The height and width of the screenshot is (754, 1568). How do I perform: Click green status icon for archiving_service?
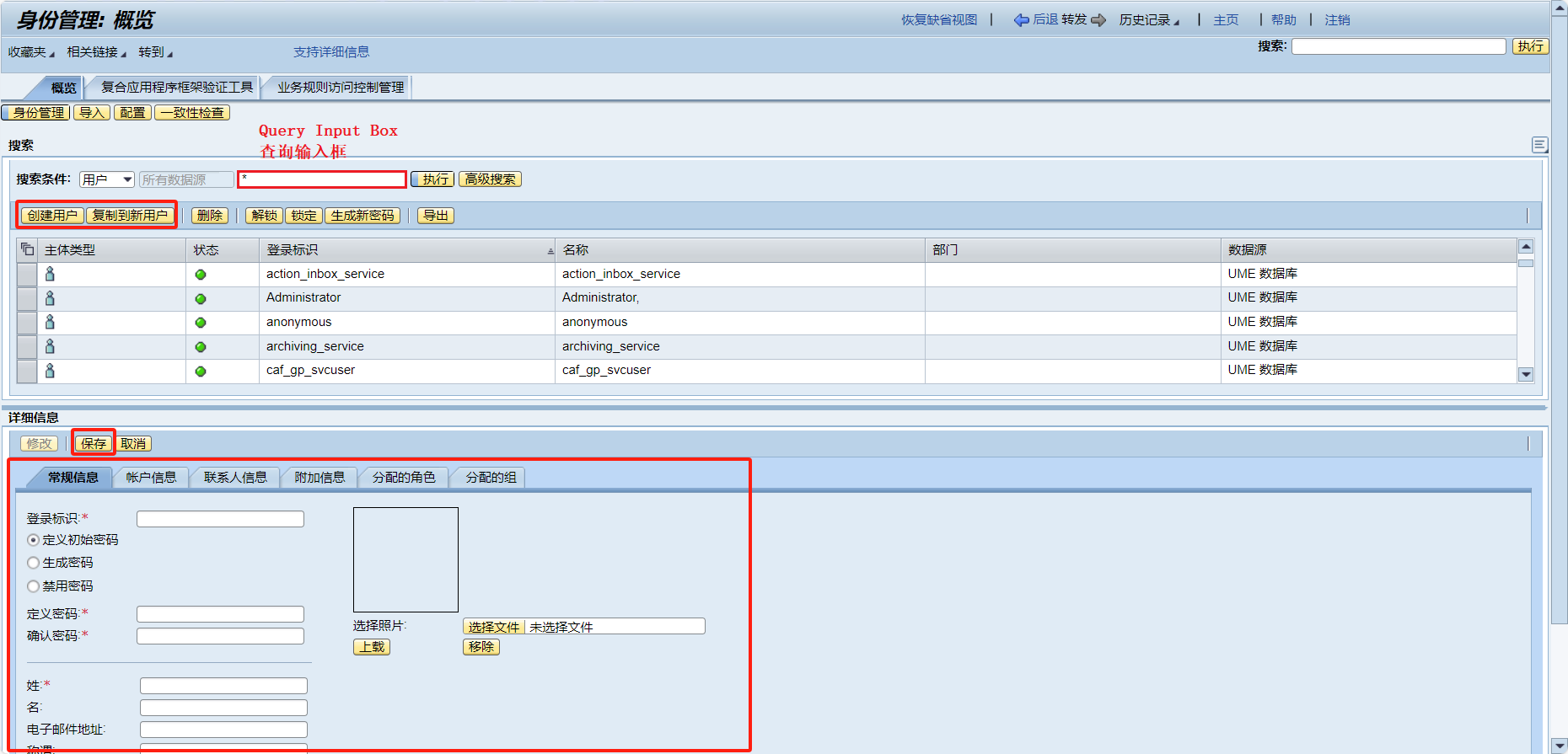coord(201,347)
